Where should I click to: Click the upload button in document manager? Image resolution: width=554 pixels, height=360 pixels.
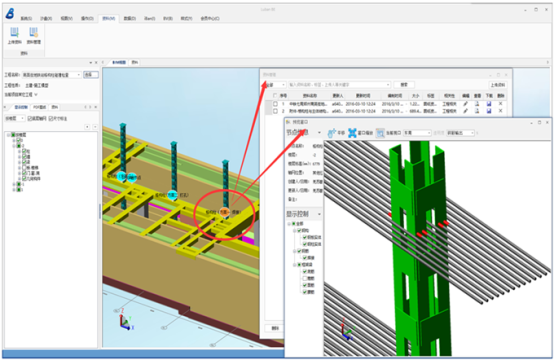click(x=497, y=85)
